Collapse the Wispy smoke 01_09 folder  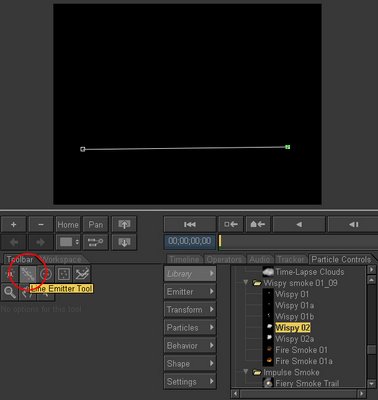246,283
